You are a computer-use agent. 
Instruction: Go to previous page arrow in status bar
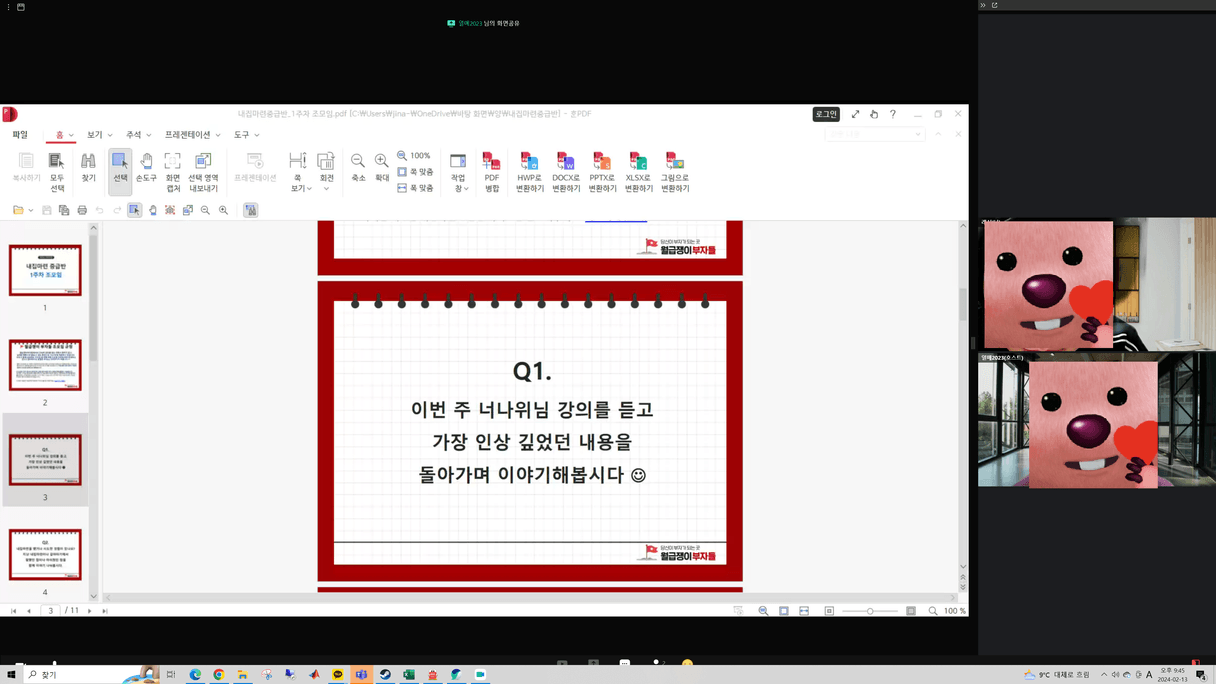tap(29, 610)
